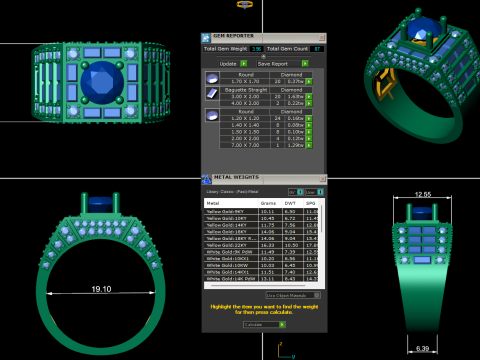Click the Save Report green arrow

pyautogui.click(x=305, y=63)
